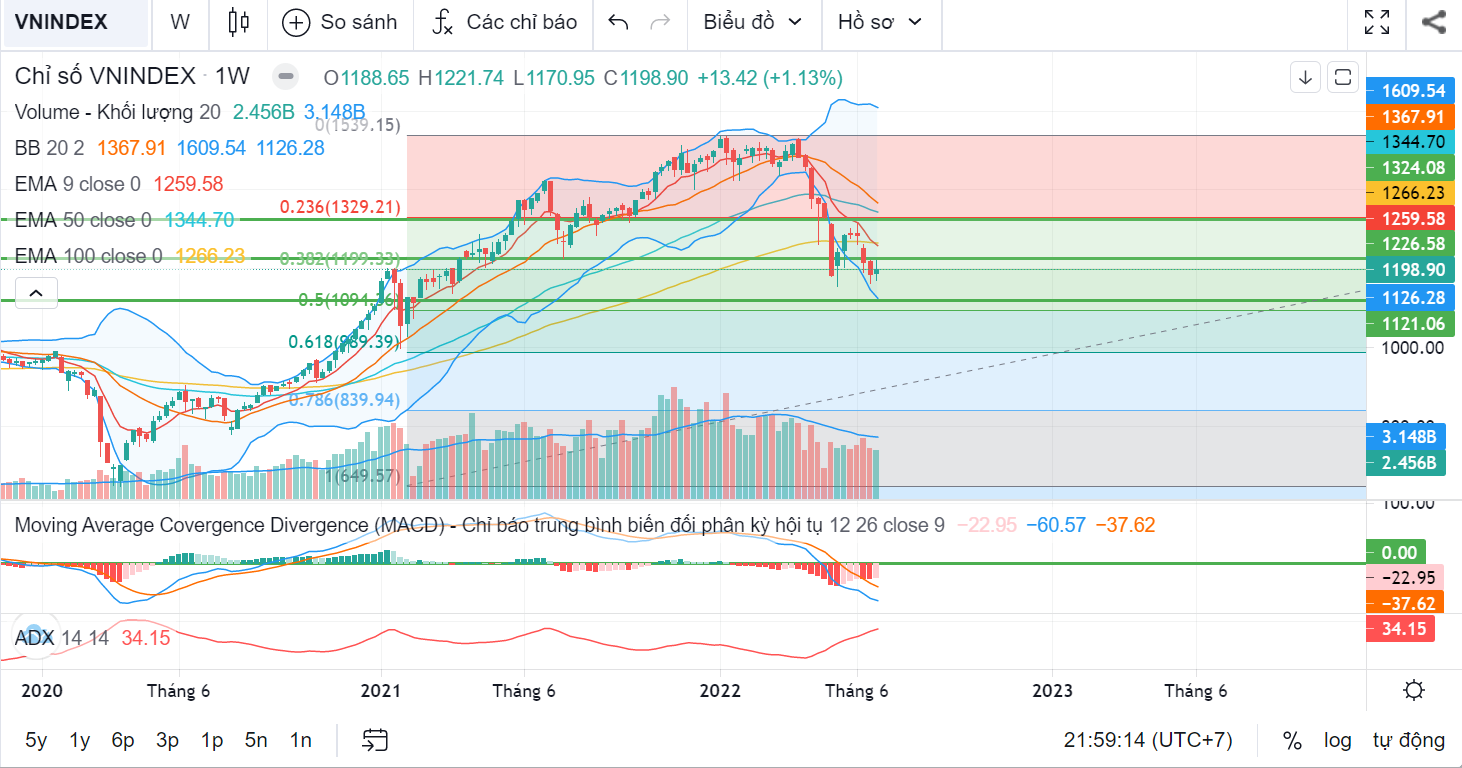Change the W weekly interval selector
This screenshot has width=1462, height=768.
point(180,22)
